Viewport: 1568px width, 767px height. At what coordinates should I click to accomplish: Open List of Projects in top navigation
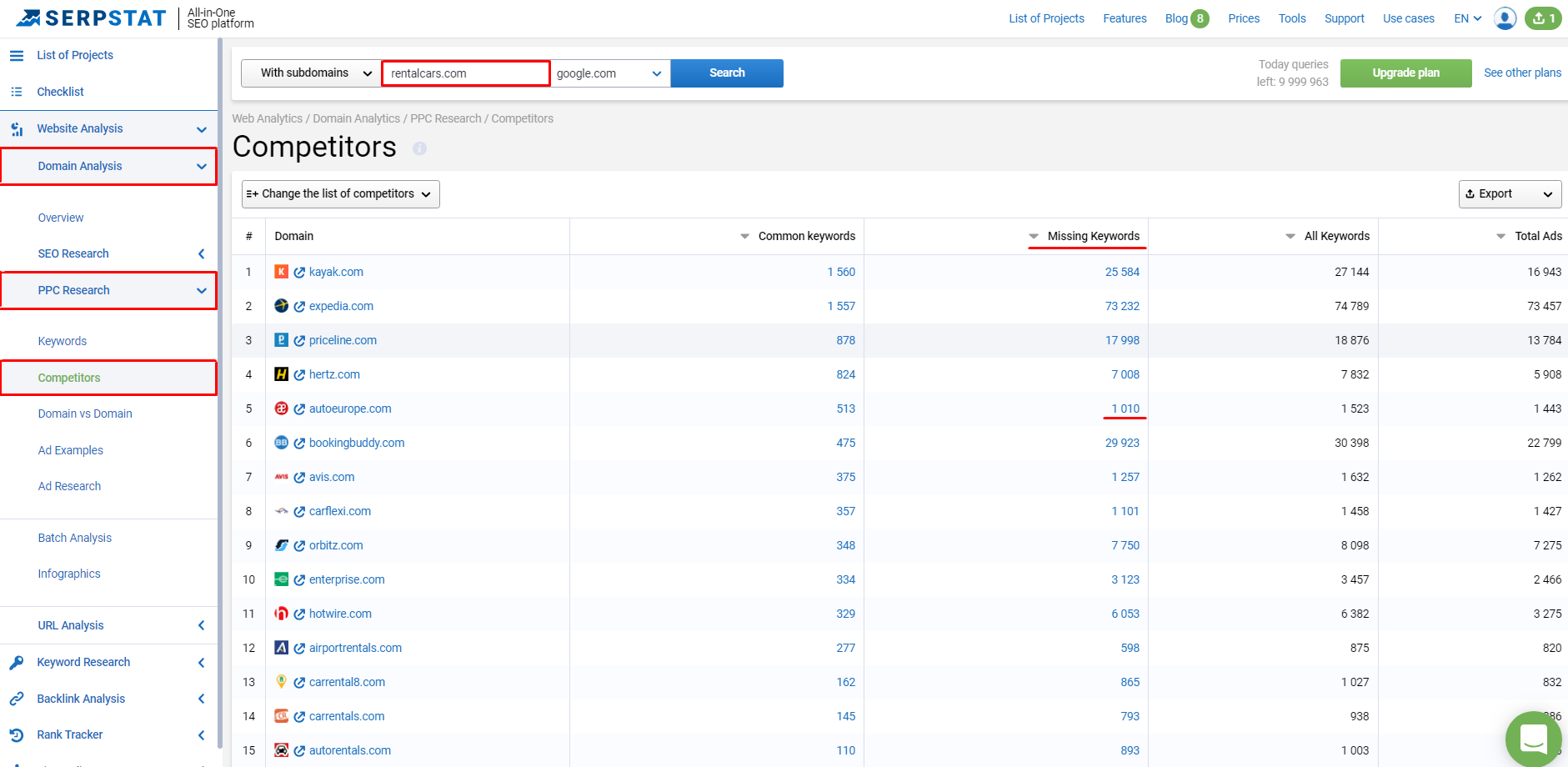pos(1046,18)
